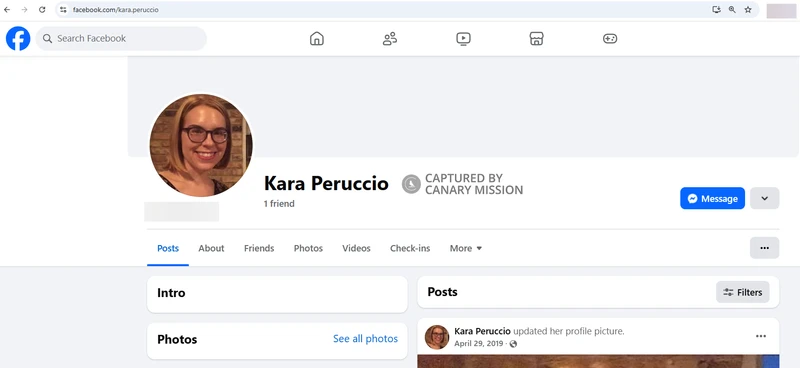Switch to the Friends tab
Viewport: 800px width, 368px height.
(x=259, y=249)
